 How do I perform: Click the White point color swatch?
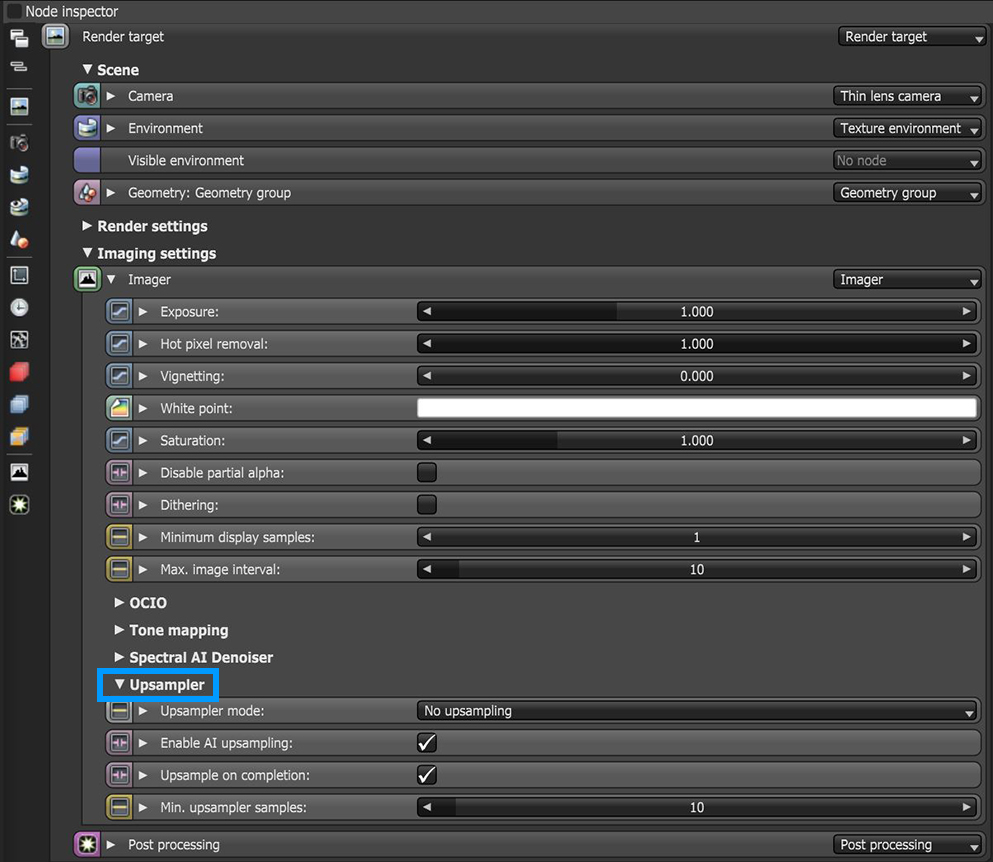pyautogui.click(x=696, y=408)
